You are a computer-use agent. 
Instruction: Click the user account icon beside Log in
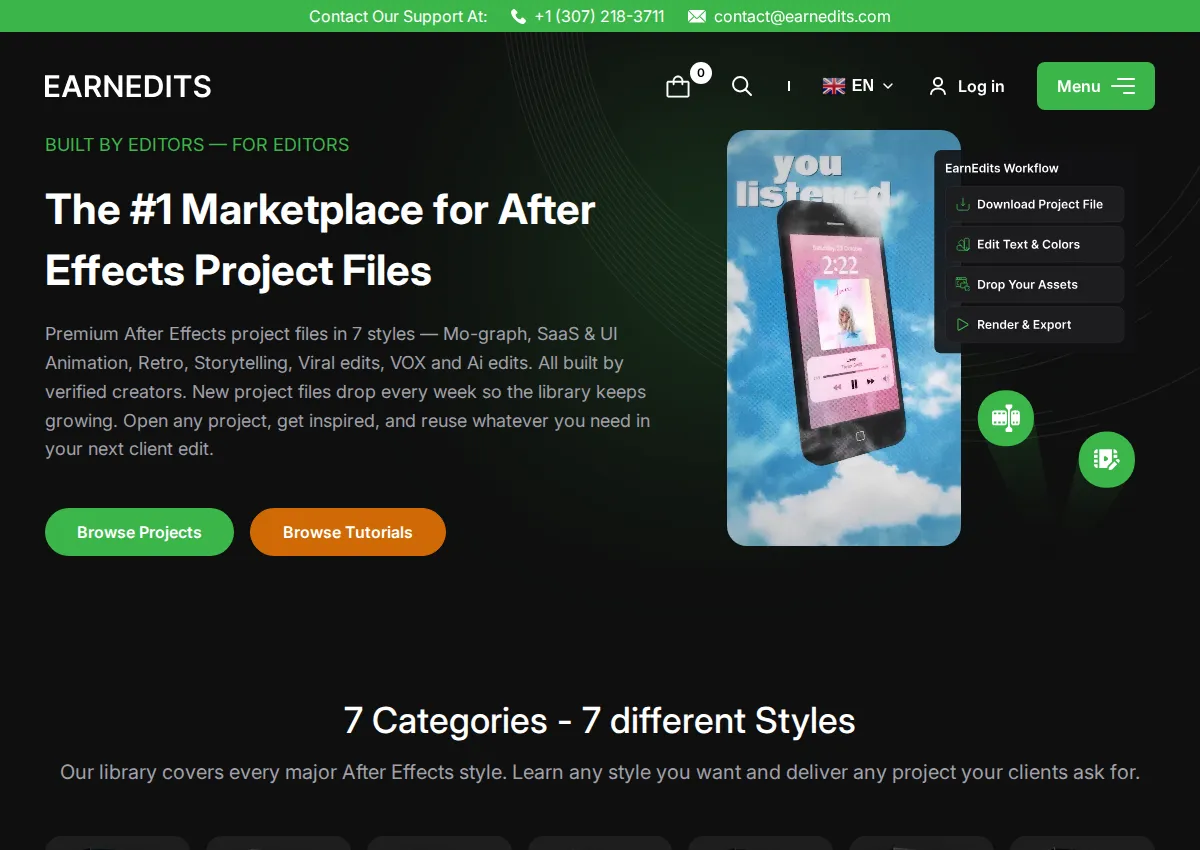click(937, 86)
